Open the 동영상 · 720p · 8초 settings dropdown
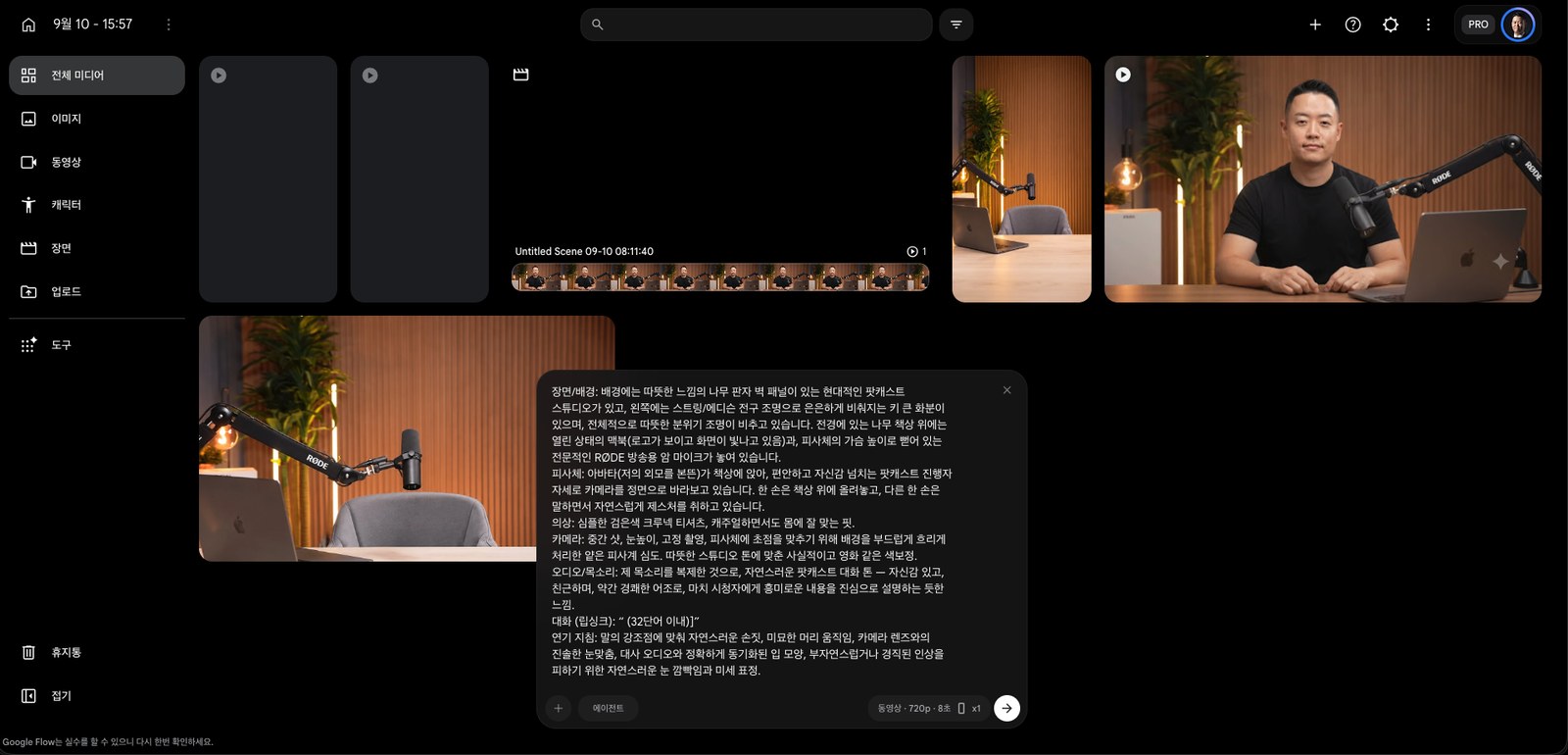 coord(928,708)
